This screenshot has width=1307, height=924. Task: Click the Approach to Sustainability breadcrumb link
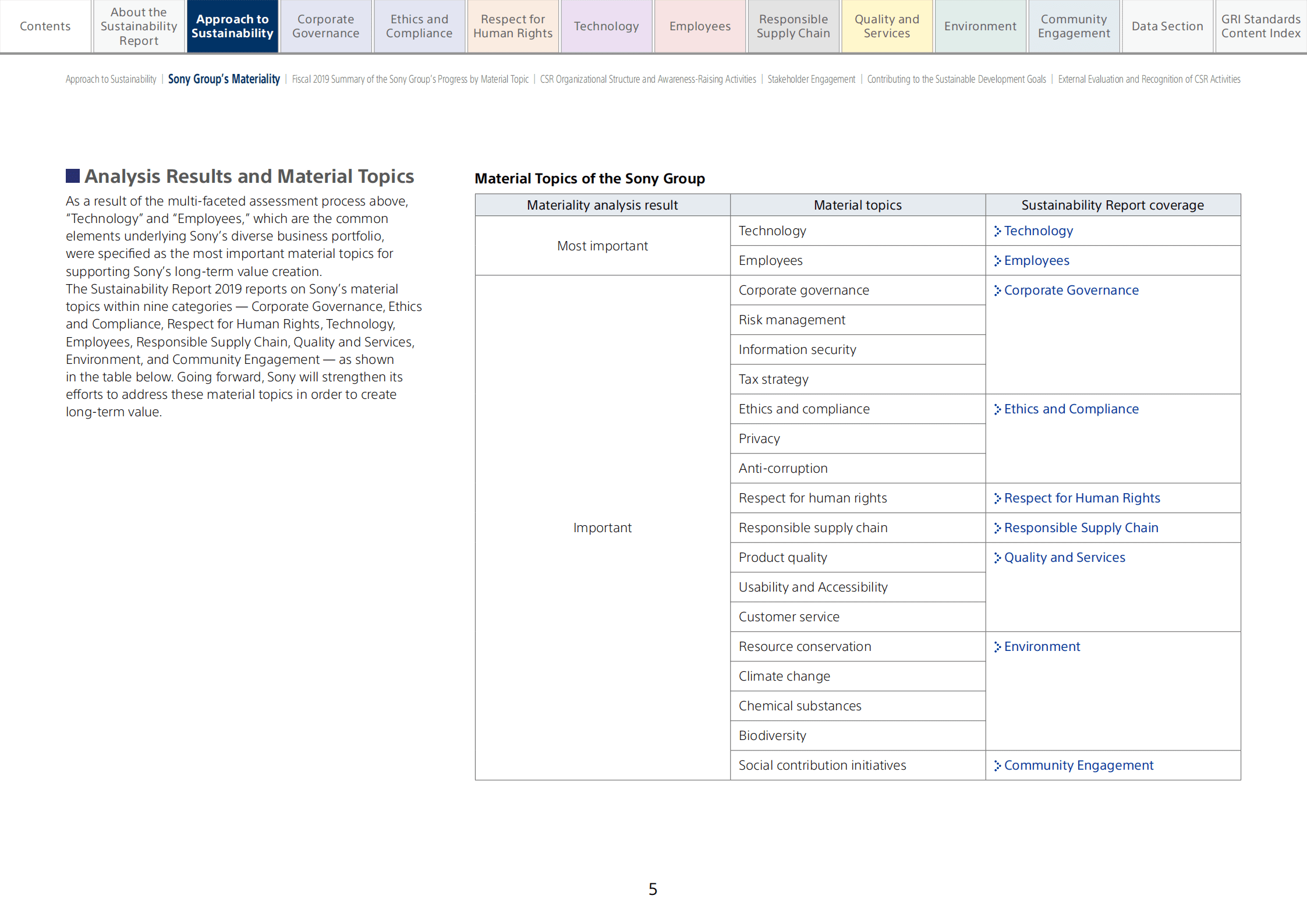pos(111,79)
